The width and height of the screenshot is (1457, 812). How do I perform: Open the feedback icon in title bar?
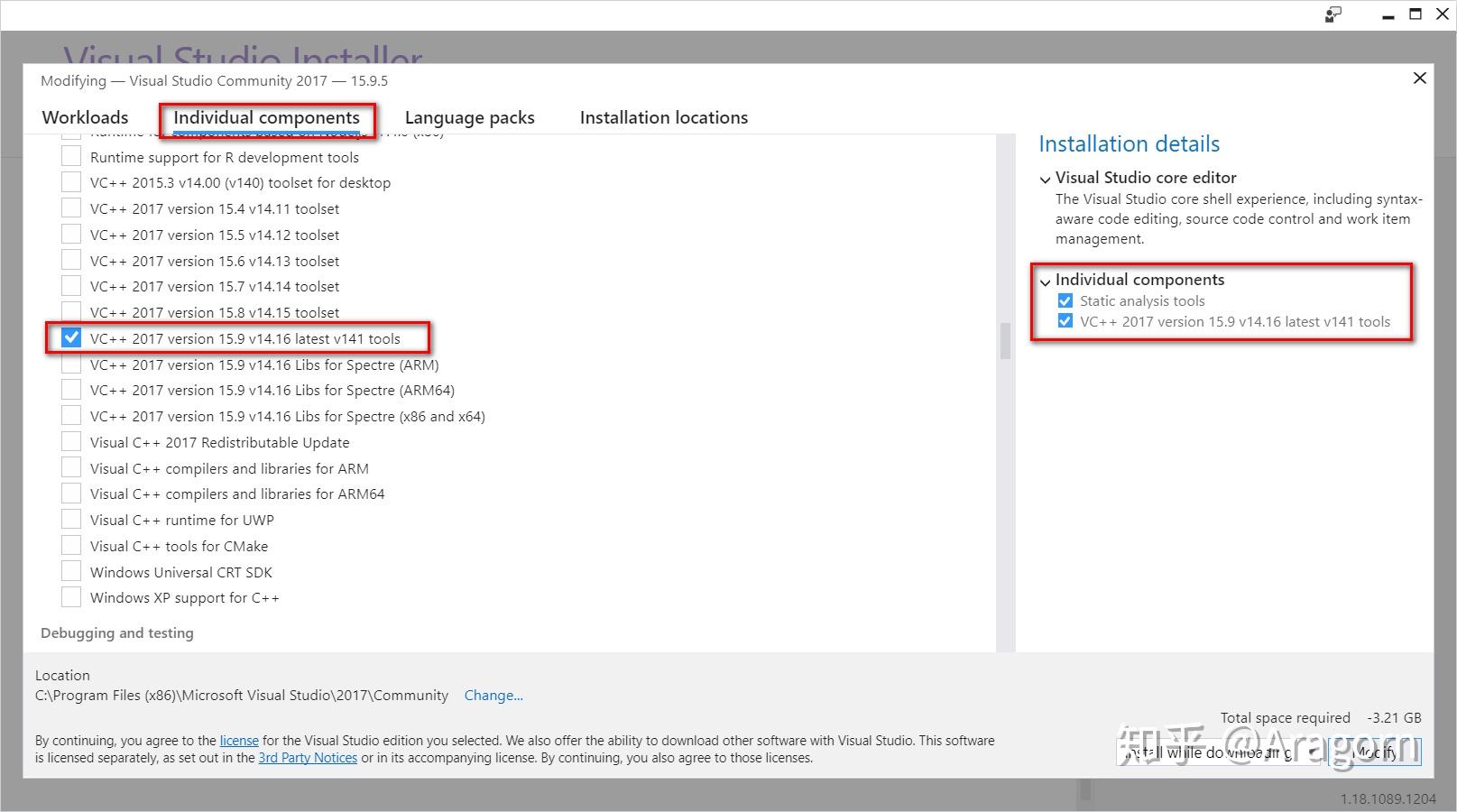(1333, 14)
